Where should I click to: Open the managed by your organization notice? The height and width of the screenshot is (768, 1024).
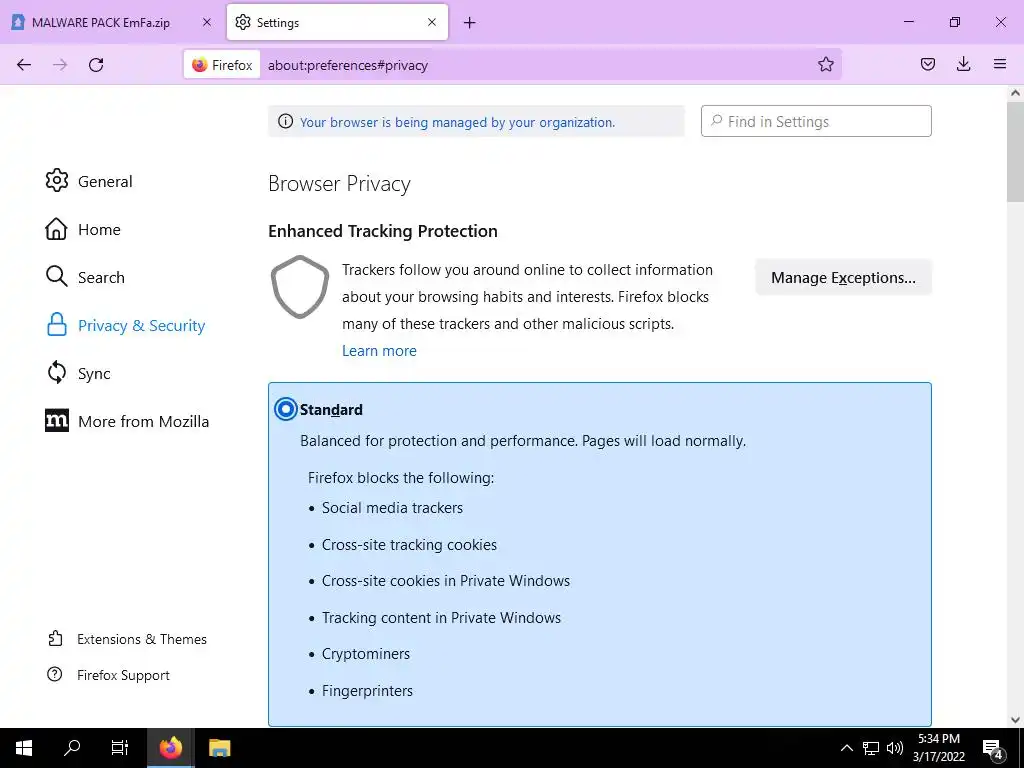click(457, 122)
